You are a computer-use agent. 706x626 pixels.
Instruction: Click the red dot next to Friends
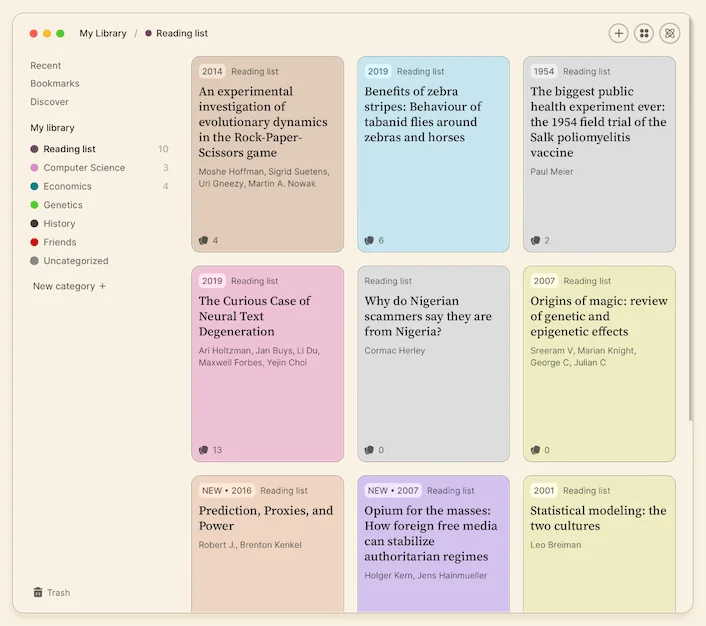tap(35, 242)
